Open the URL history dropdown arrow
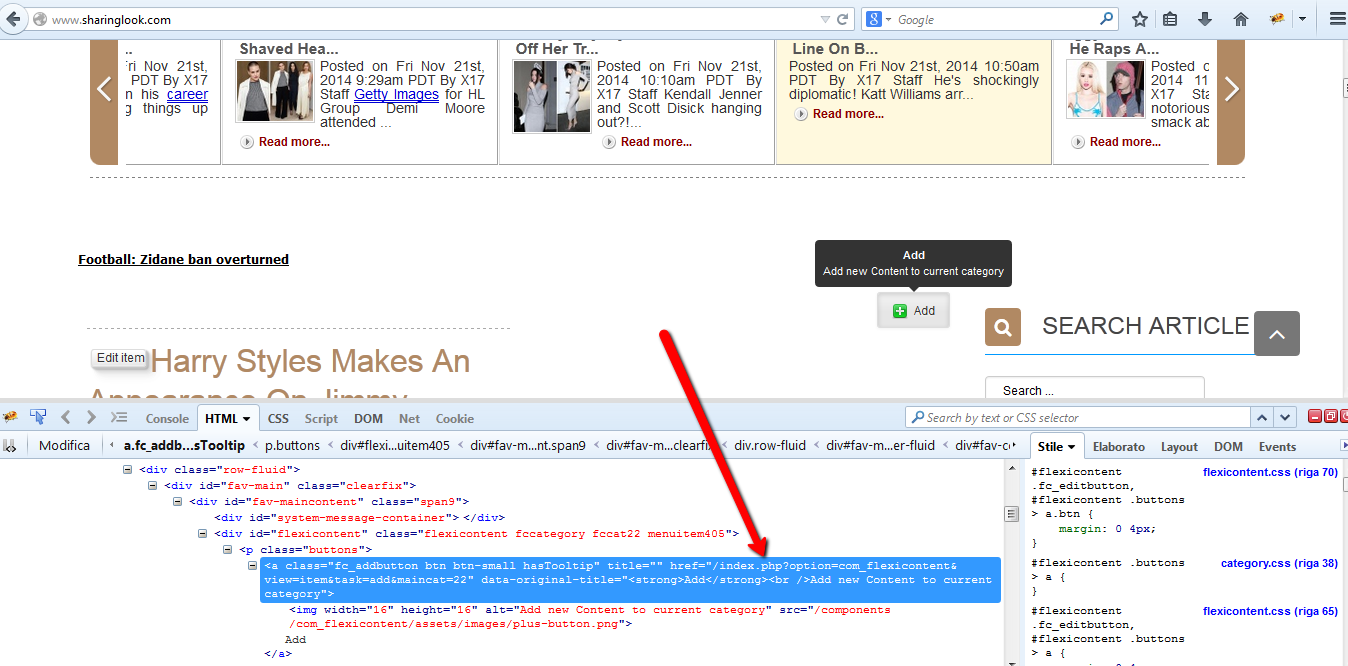 (825, 19)
